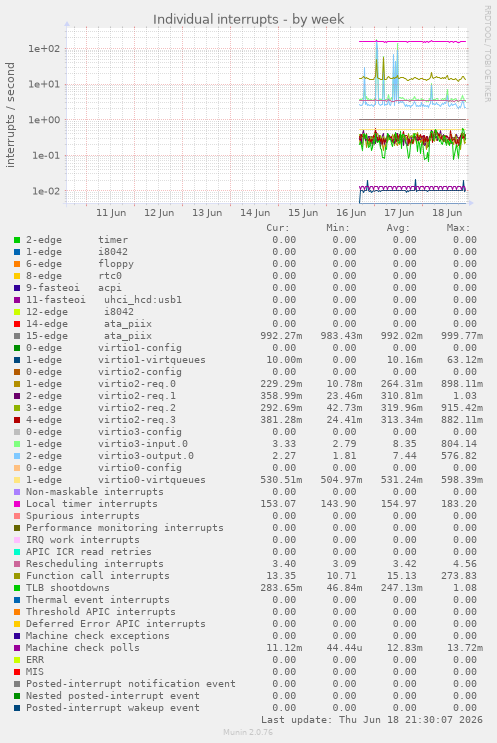Click the cyan swatch for APIC ICR read retries
497x743 pixels.
click(x=17, y=553)
